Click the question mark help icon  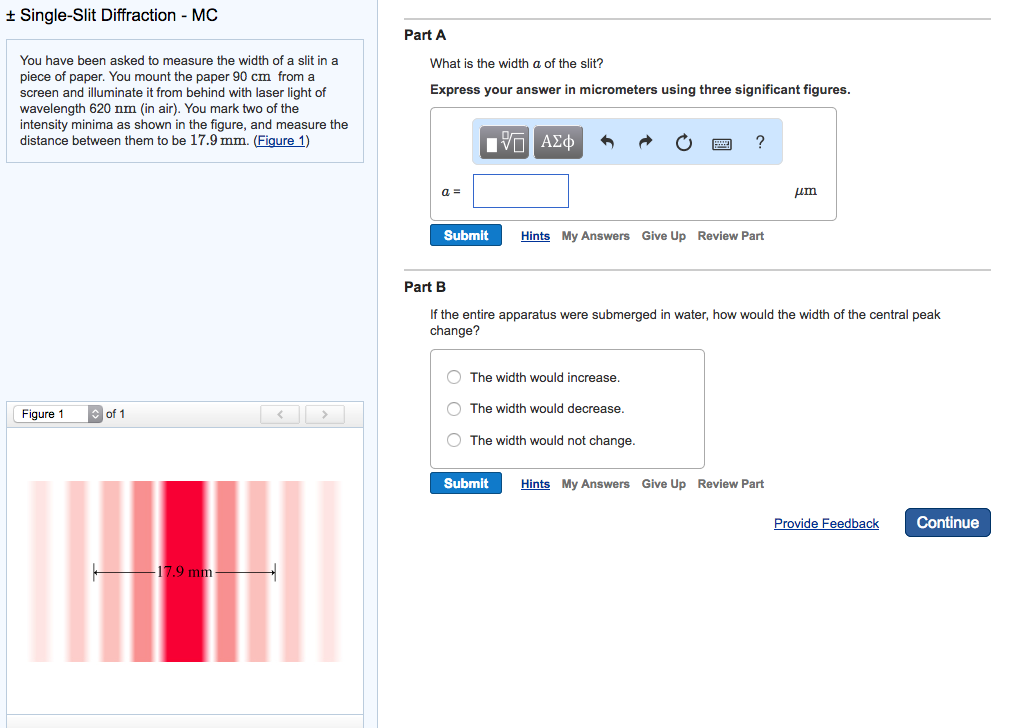click(x=760, y=143)
